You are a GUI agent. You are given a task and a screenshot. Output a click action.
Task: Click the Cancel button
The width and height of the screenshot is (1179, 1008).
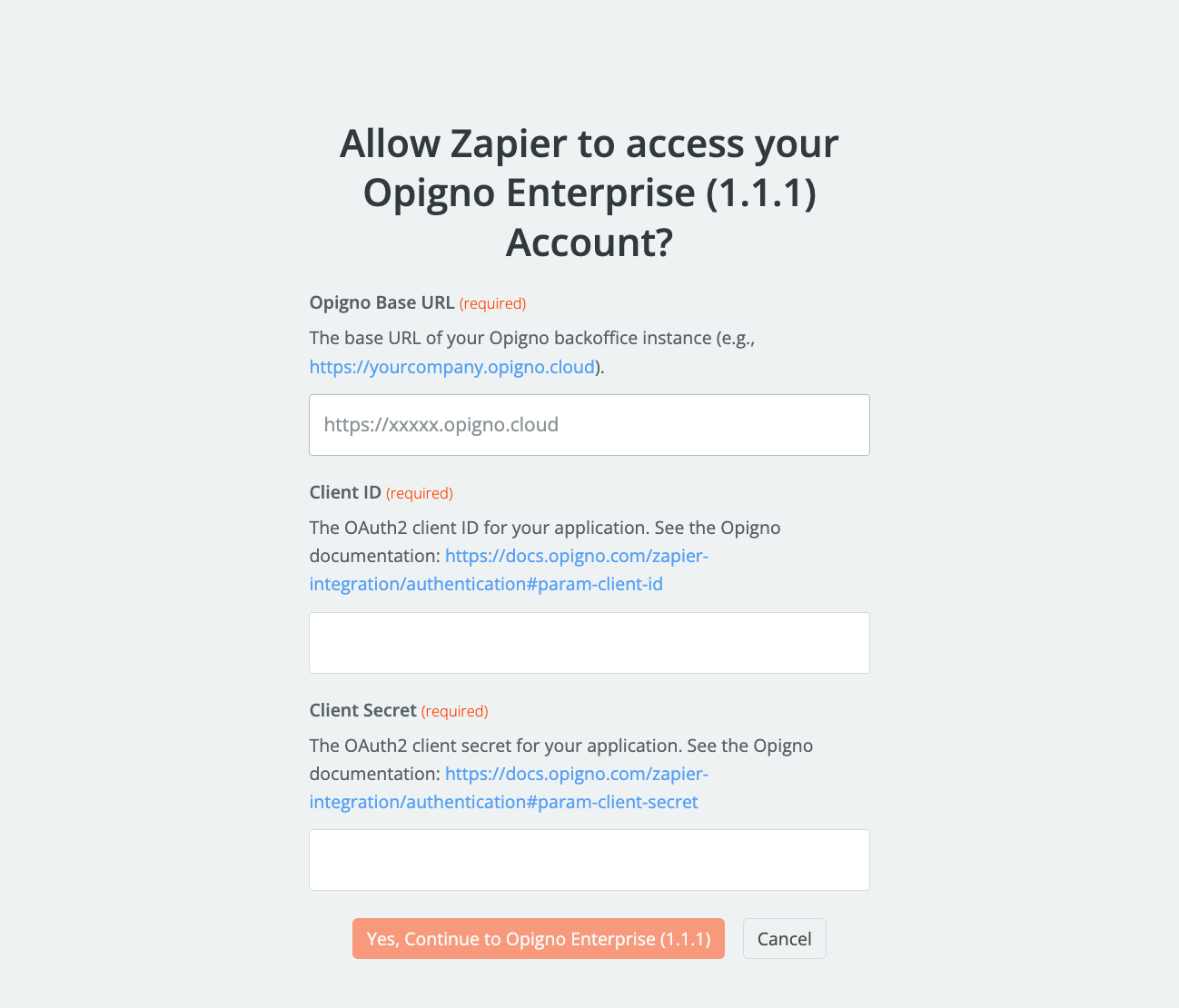784,938
